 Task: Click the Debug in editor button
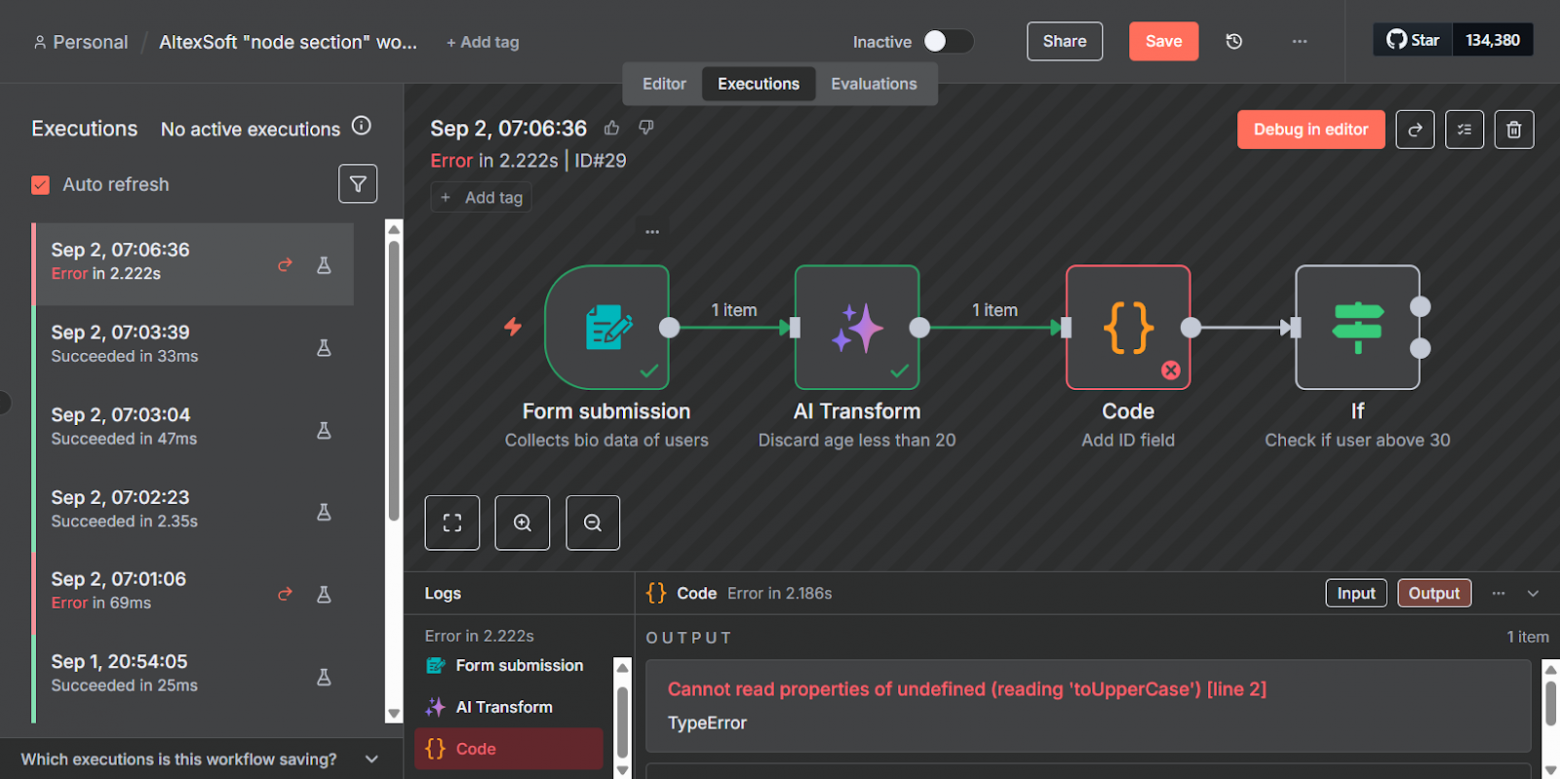1310,129
